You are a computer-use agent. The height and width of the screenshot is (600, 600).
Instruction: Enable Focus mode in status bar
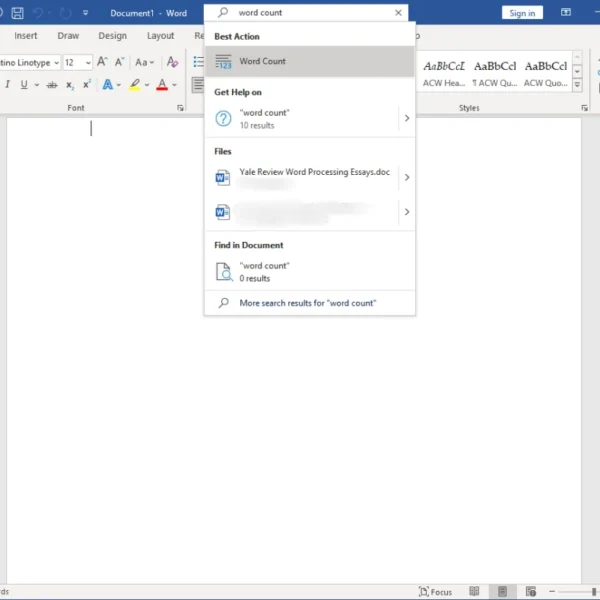click(435, 592)
